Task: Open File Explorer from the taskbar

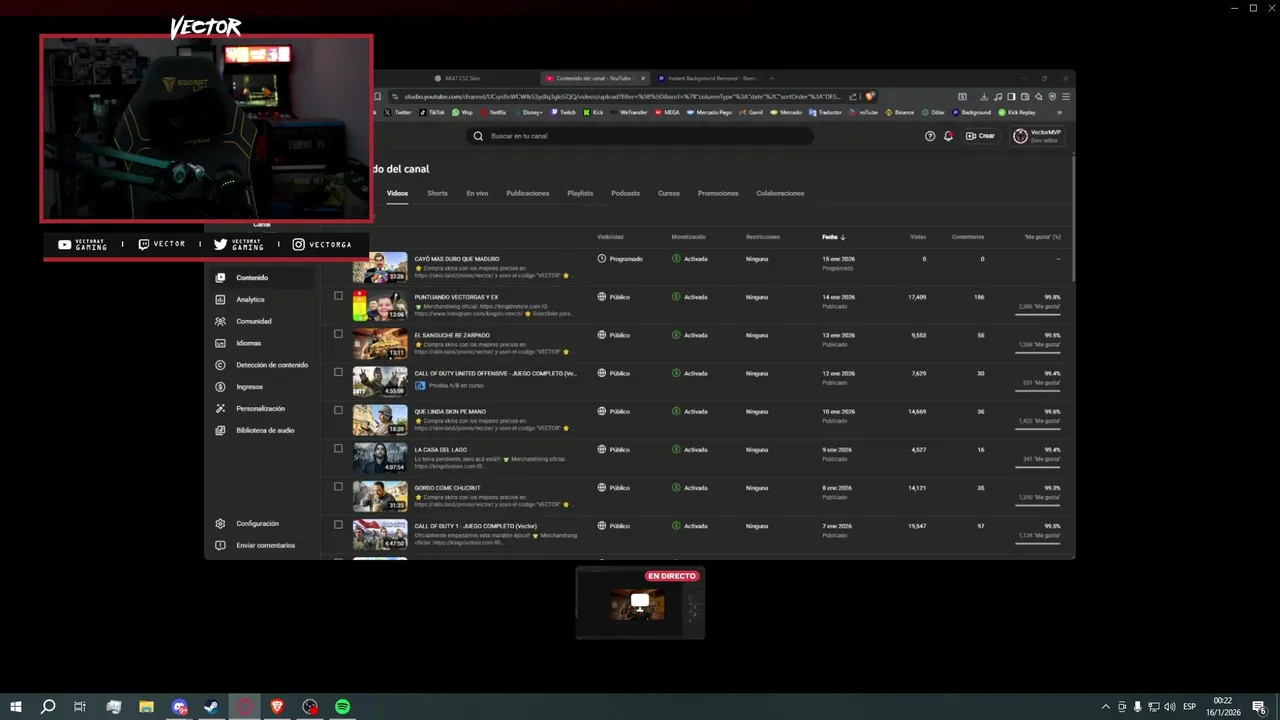Action: click(x=146, y=707)
